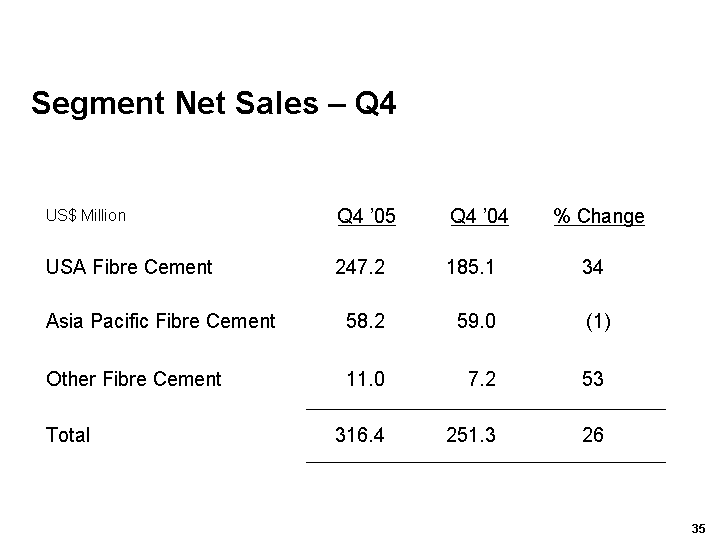Image resolution: width=720 pixels, height=540 pixels.
Task: Select the US$ Million label
Action: click(x=86, y=215)
